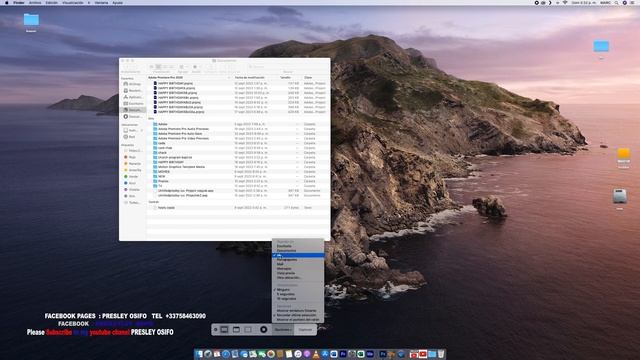
Task: Open Red under Ubicaciones in Finder sidebar
Action: coord(129,137)
